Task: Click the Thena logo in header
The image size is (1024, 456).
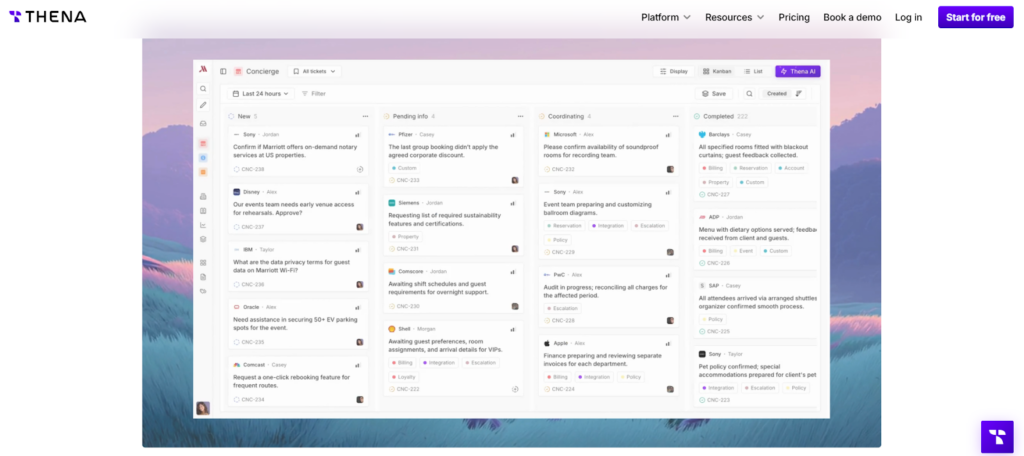Action: [x=47, y=17]
